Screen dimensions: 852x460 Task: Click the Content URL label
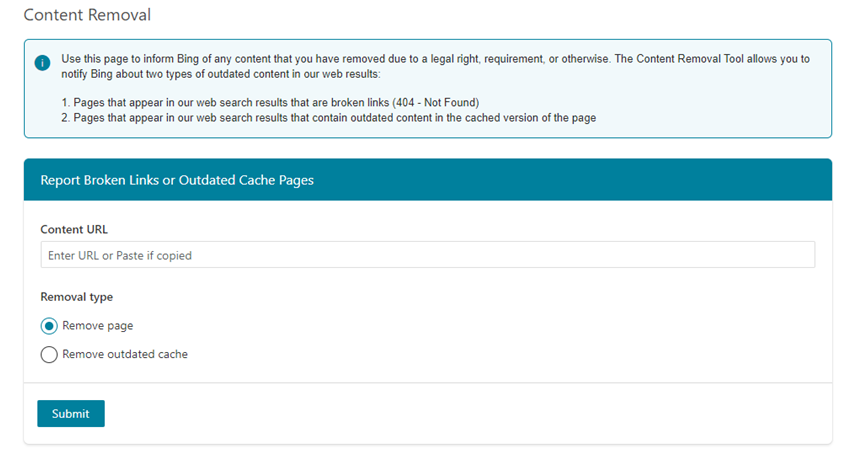(74, 229)
